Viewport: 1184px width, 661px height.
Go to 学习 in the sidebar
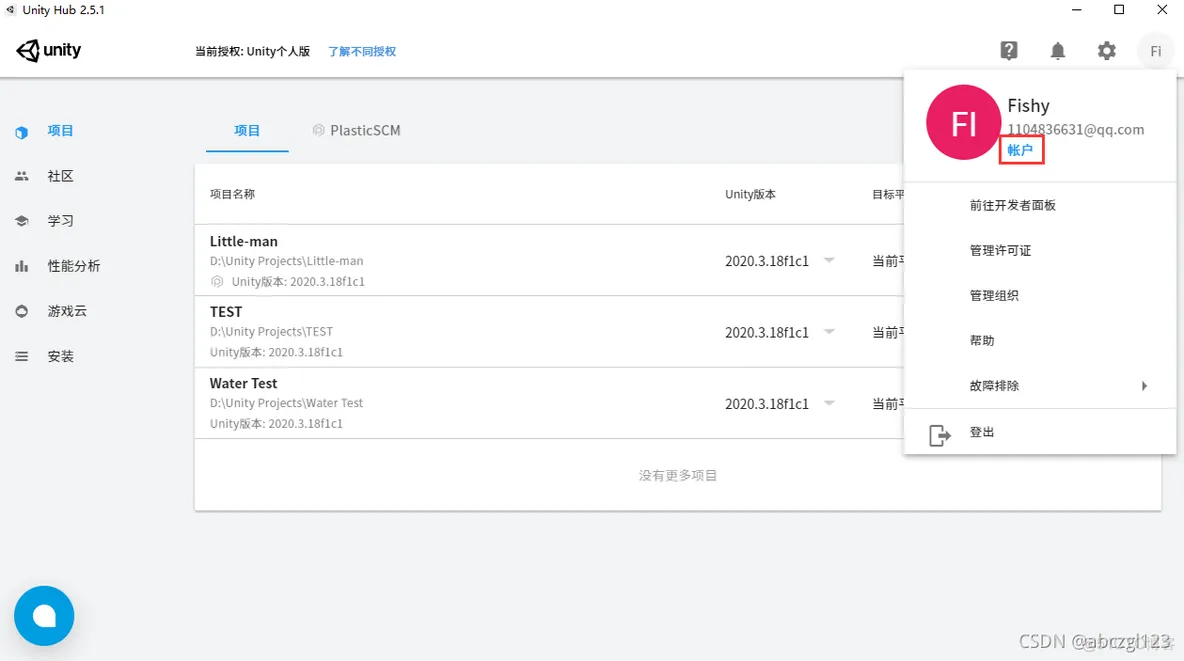pyautogui.click(x=60, y=221)
